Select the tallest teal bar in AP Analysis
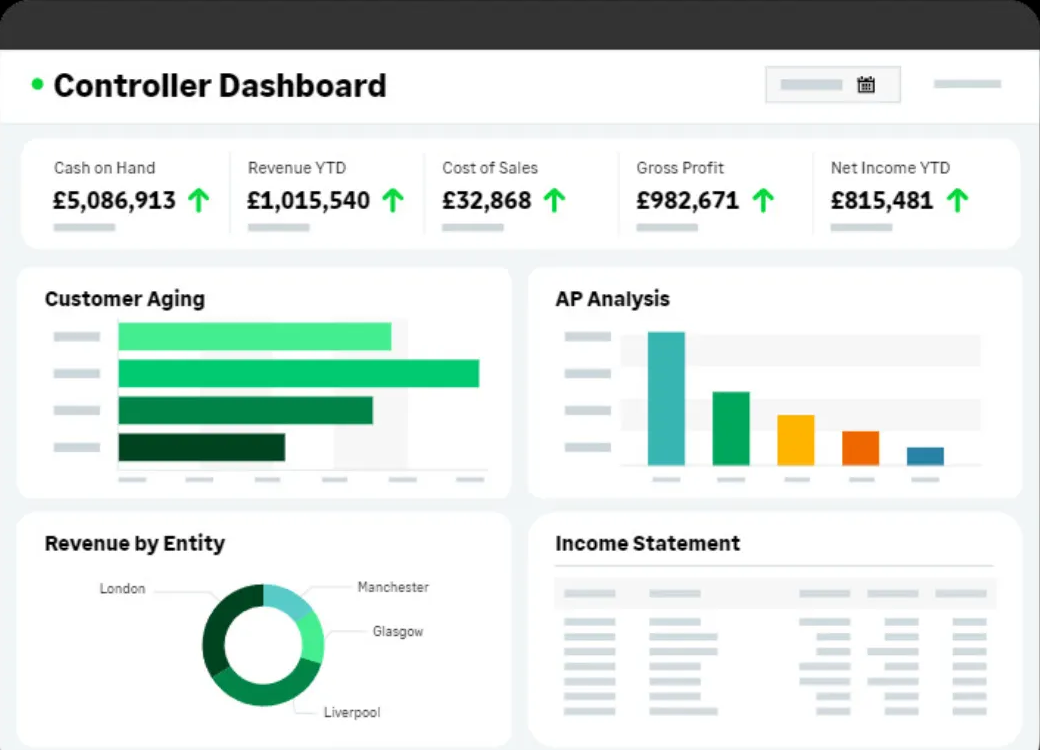The width and height of the screenshot is (1040, 750). click(666, 398)
